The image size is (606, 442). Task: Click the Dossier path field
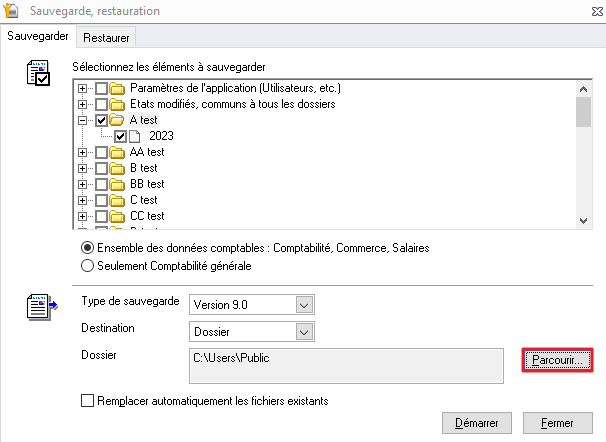click(x=345, y=365)
